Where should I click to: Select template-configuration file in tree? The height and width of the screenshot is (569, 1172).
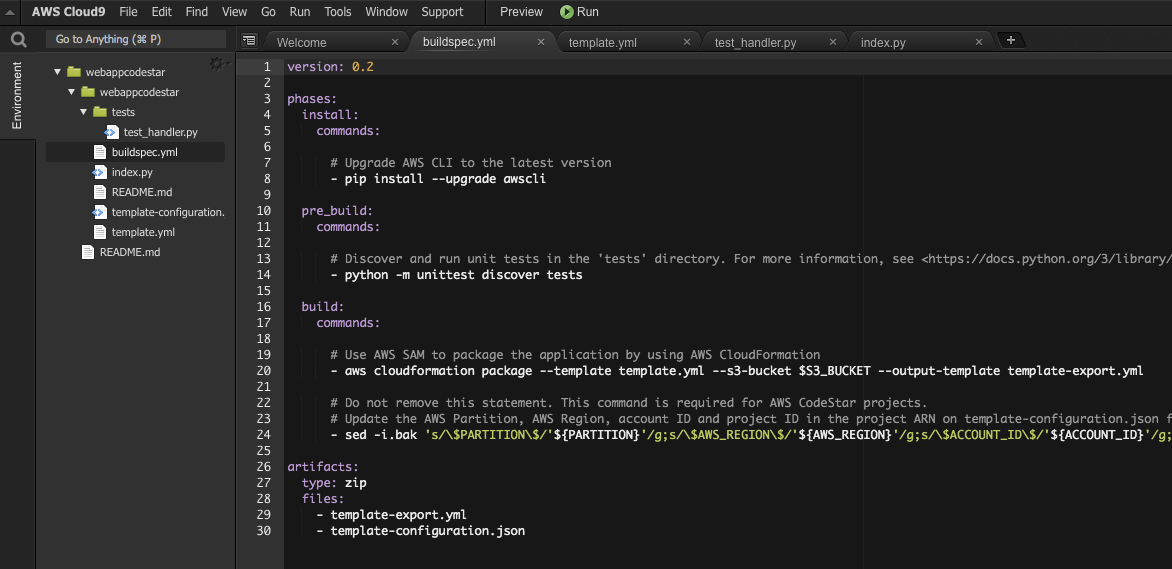point(167,212)
